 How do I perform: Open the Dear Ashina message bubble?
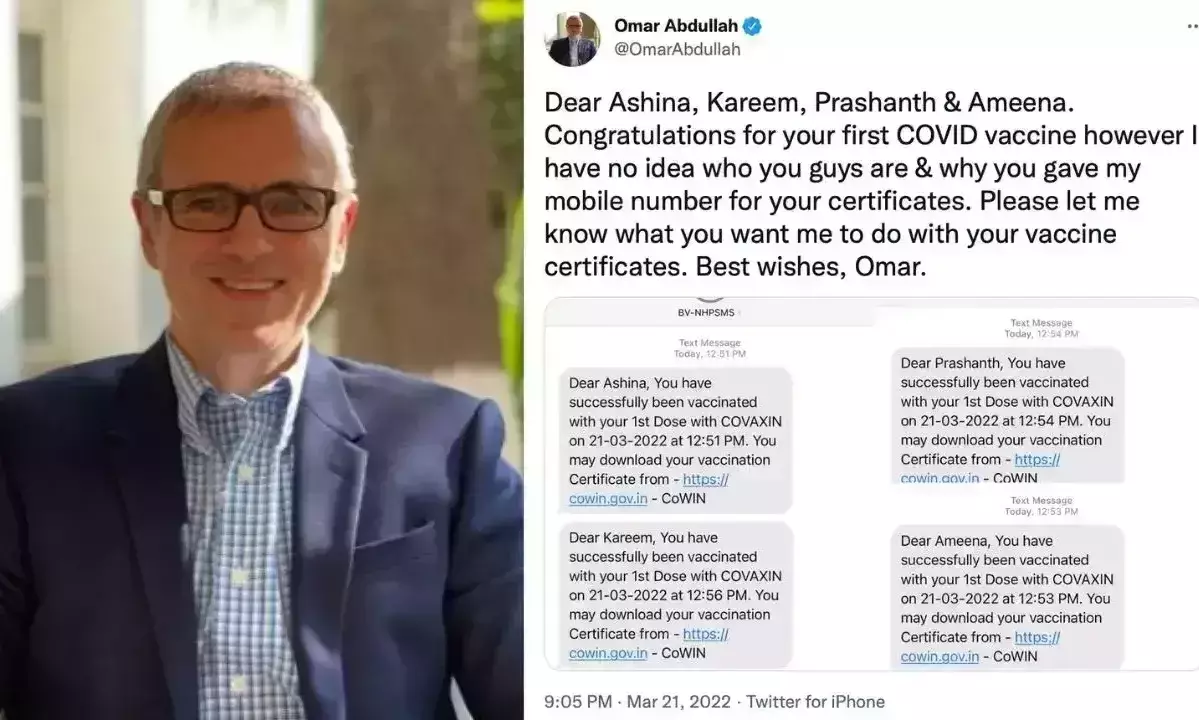point(675,440)
